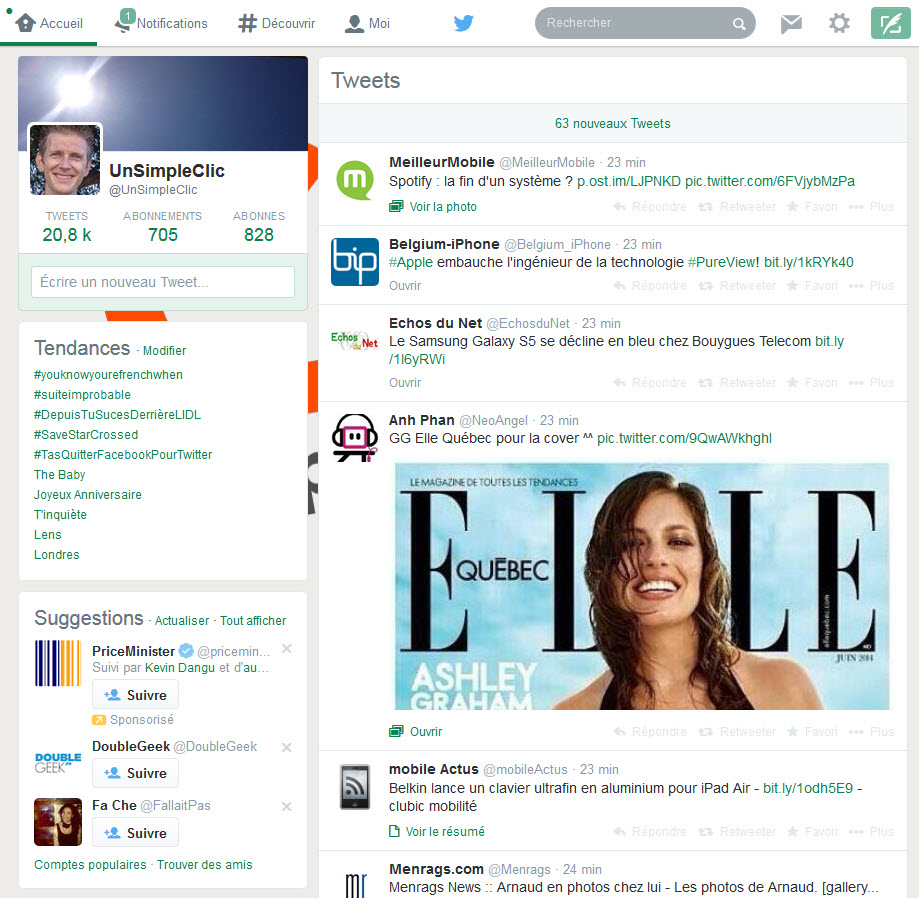The width and height of the screenshot is (919, 898).
Task: Reply to Echos du Net tweet
Action: [650, 382]
